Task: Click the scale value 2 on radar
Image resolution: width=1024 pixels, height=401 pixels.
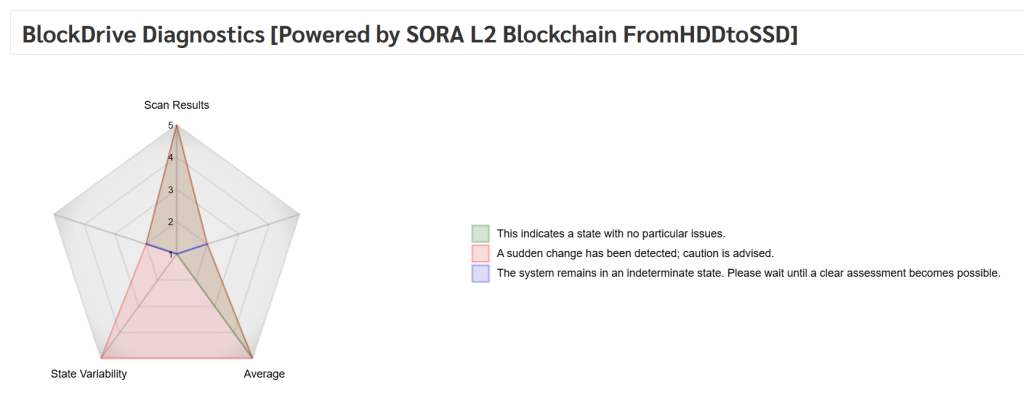Action: (x=170, y=222)
